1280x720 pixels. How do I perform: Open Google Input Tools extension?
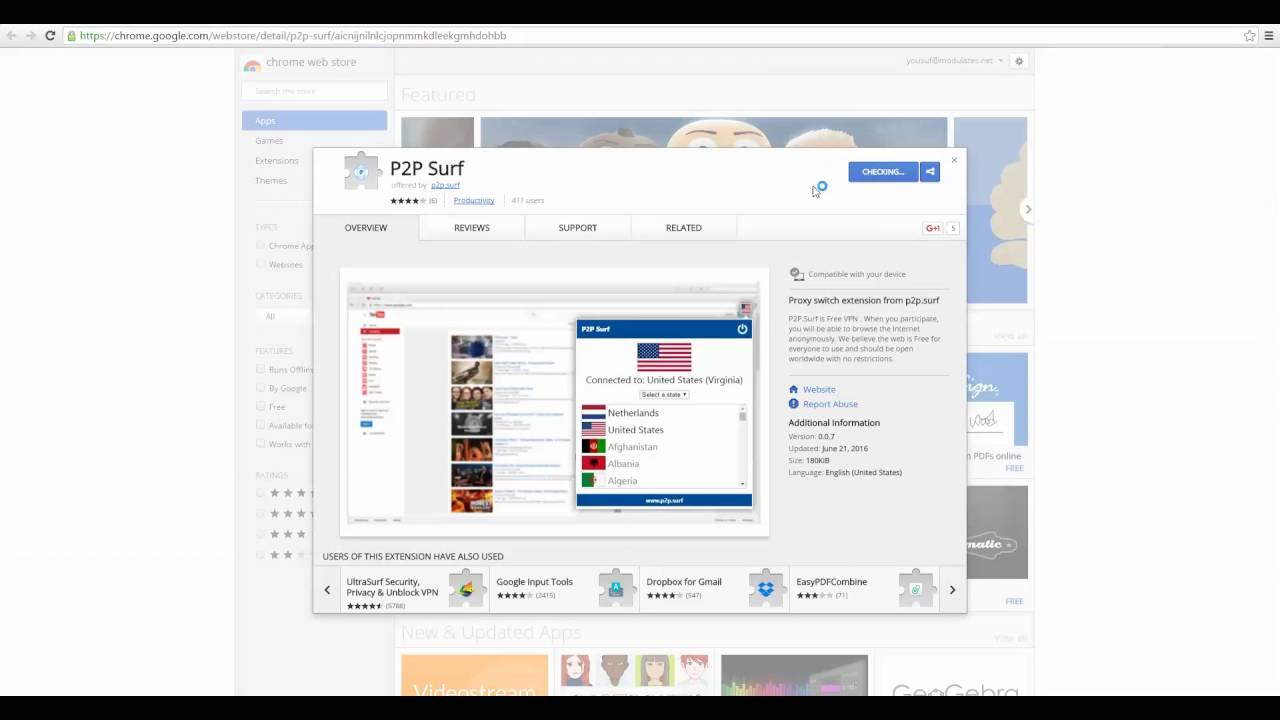(x=535, y=582)
